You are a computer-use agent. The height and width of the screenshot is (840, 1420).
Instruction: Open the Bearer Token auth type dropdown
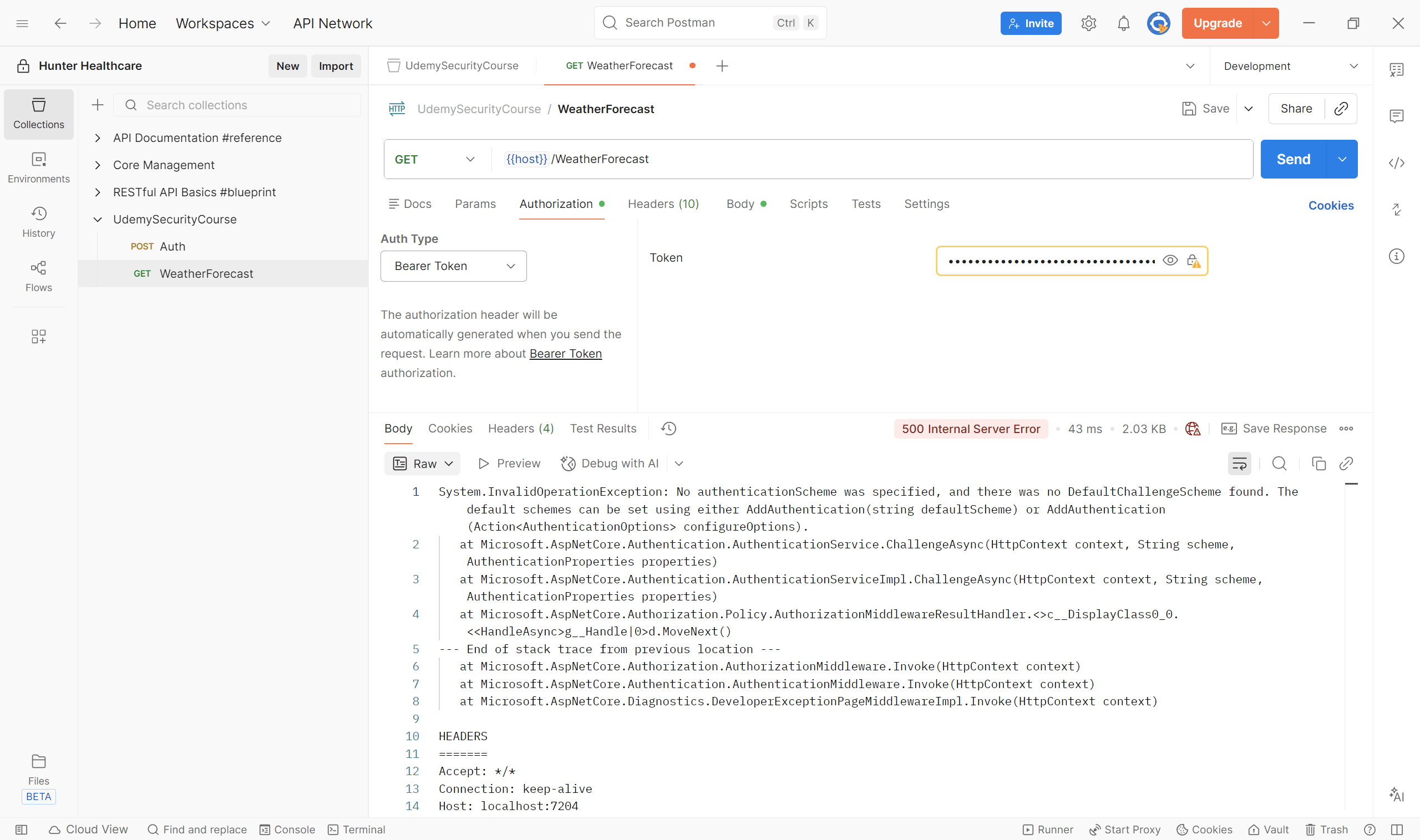pyautogui.click(x=453, y=266)
